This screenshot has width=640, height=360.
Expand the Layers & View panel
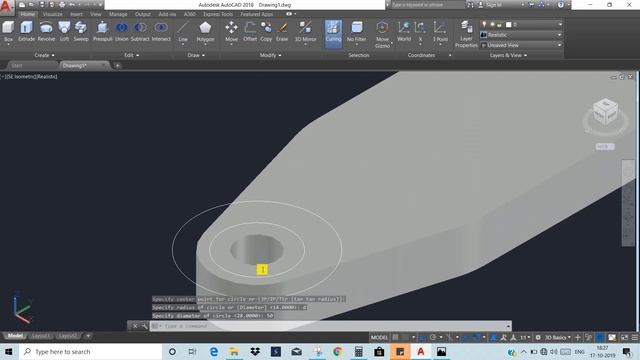(x=508, y=55)
